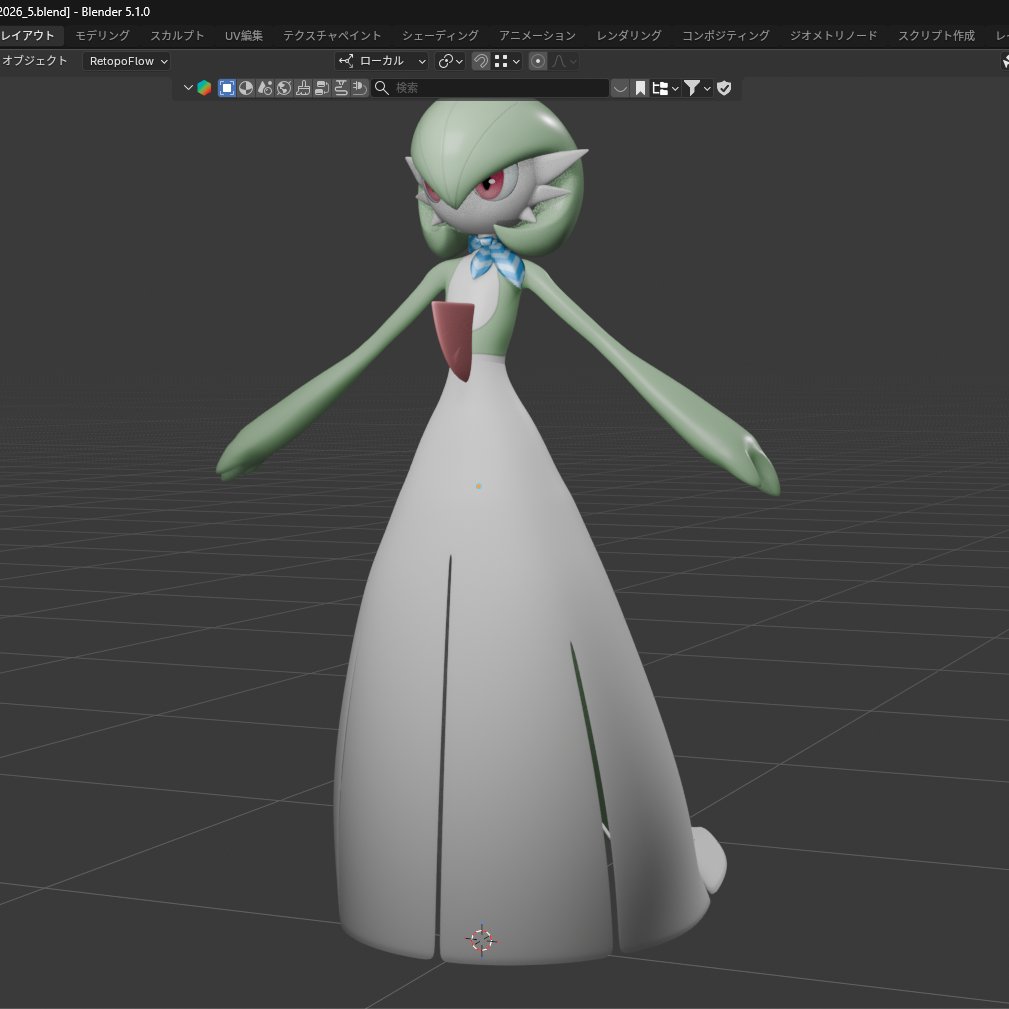Switch to the スカルプト workspace tab

(177, 35)
